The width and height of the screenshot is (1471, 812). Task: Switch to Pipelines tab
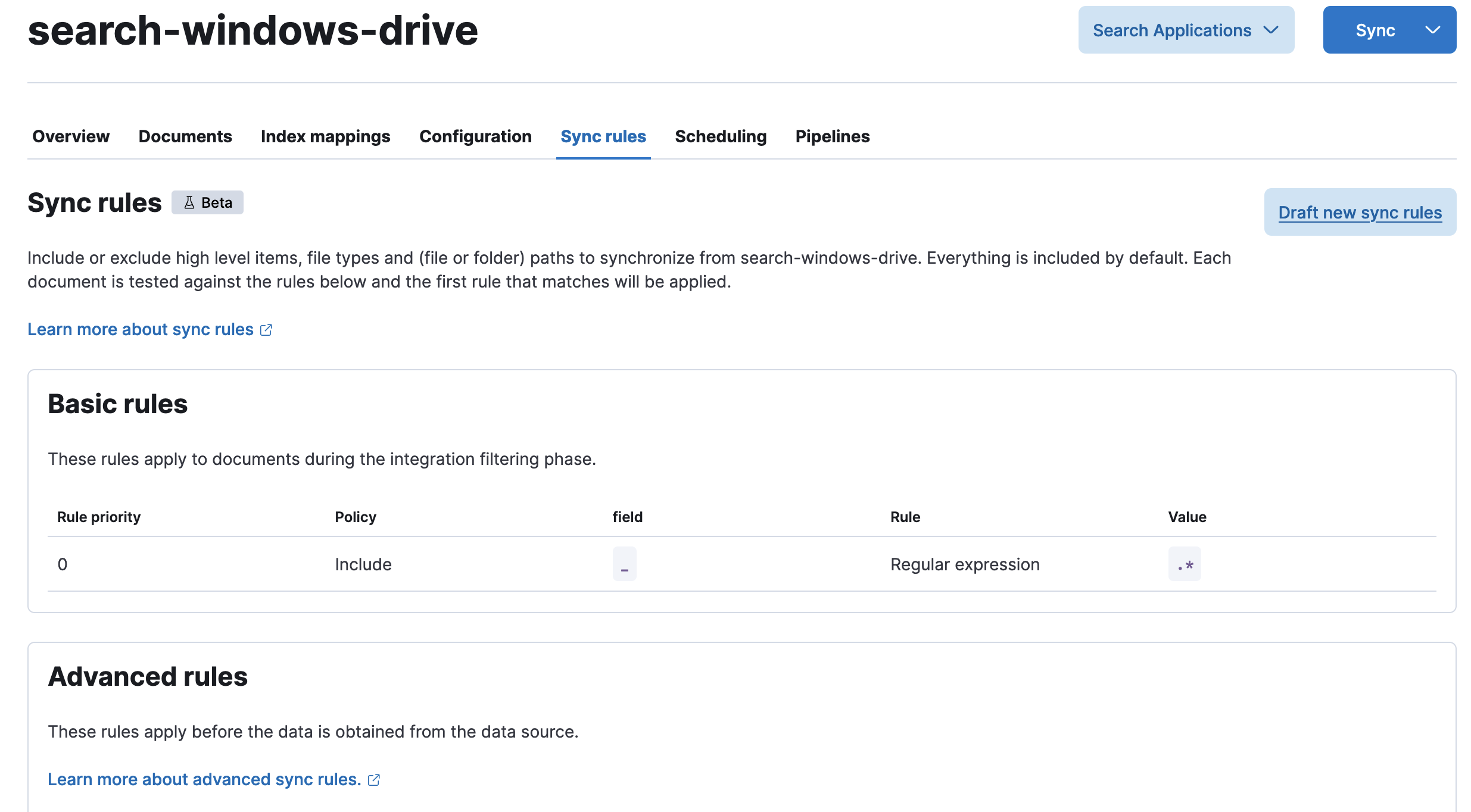[x=832, y=136]
